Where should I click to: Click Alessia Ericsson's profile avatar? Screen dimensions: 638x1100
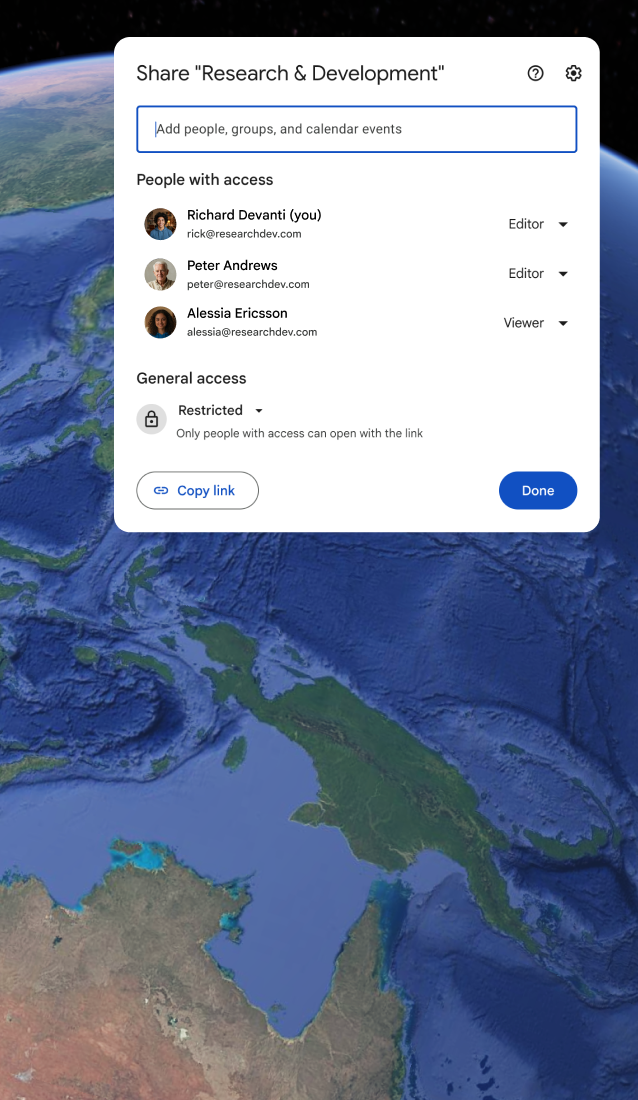pyautogui.click(x=161, y=323)
